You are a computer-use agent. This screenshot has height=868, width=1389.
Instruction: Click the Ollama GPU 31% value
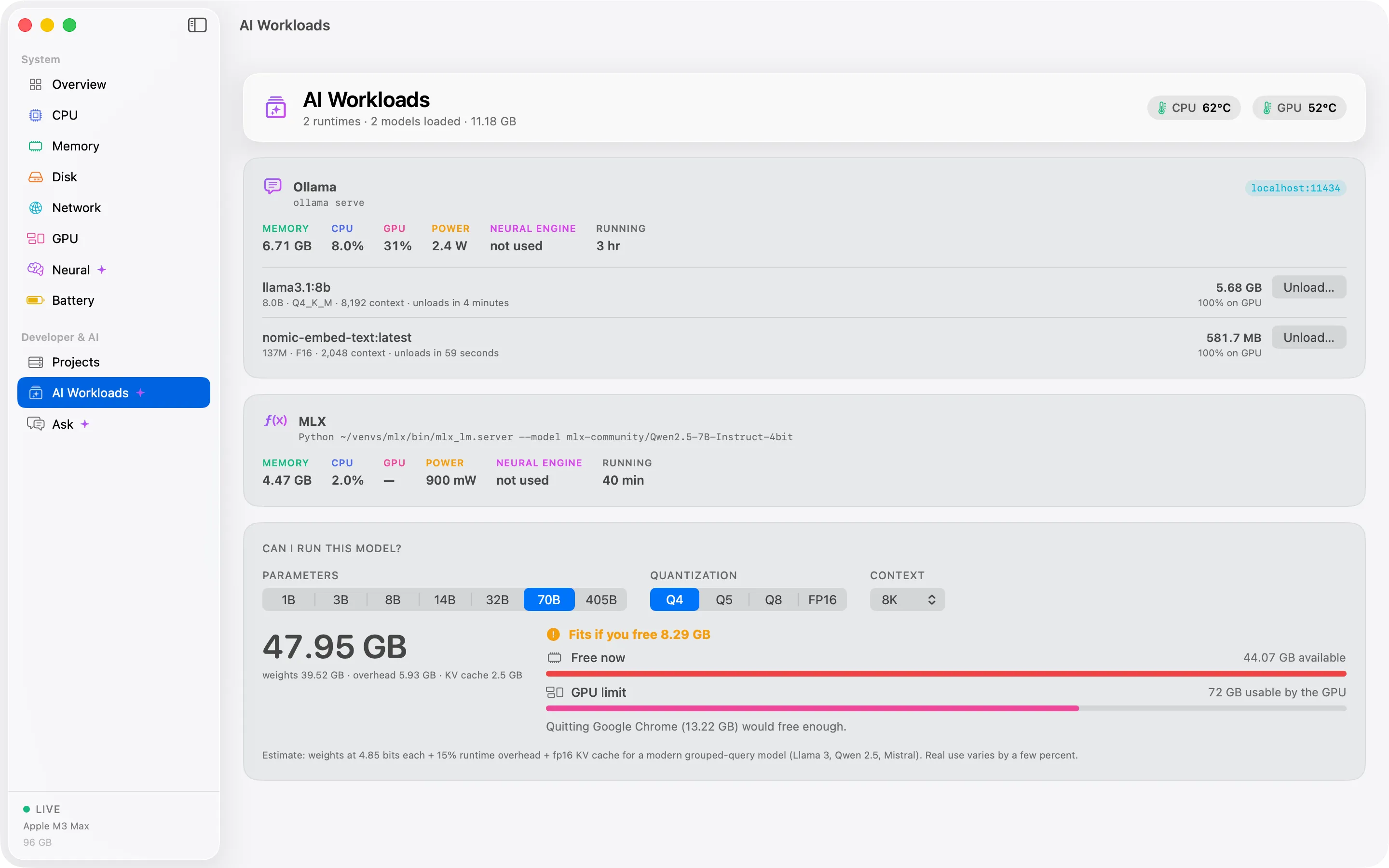tap(397, 246)
